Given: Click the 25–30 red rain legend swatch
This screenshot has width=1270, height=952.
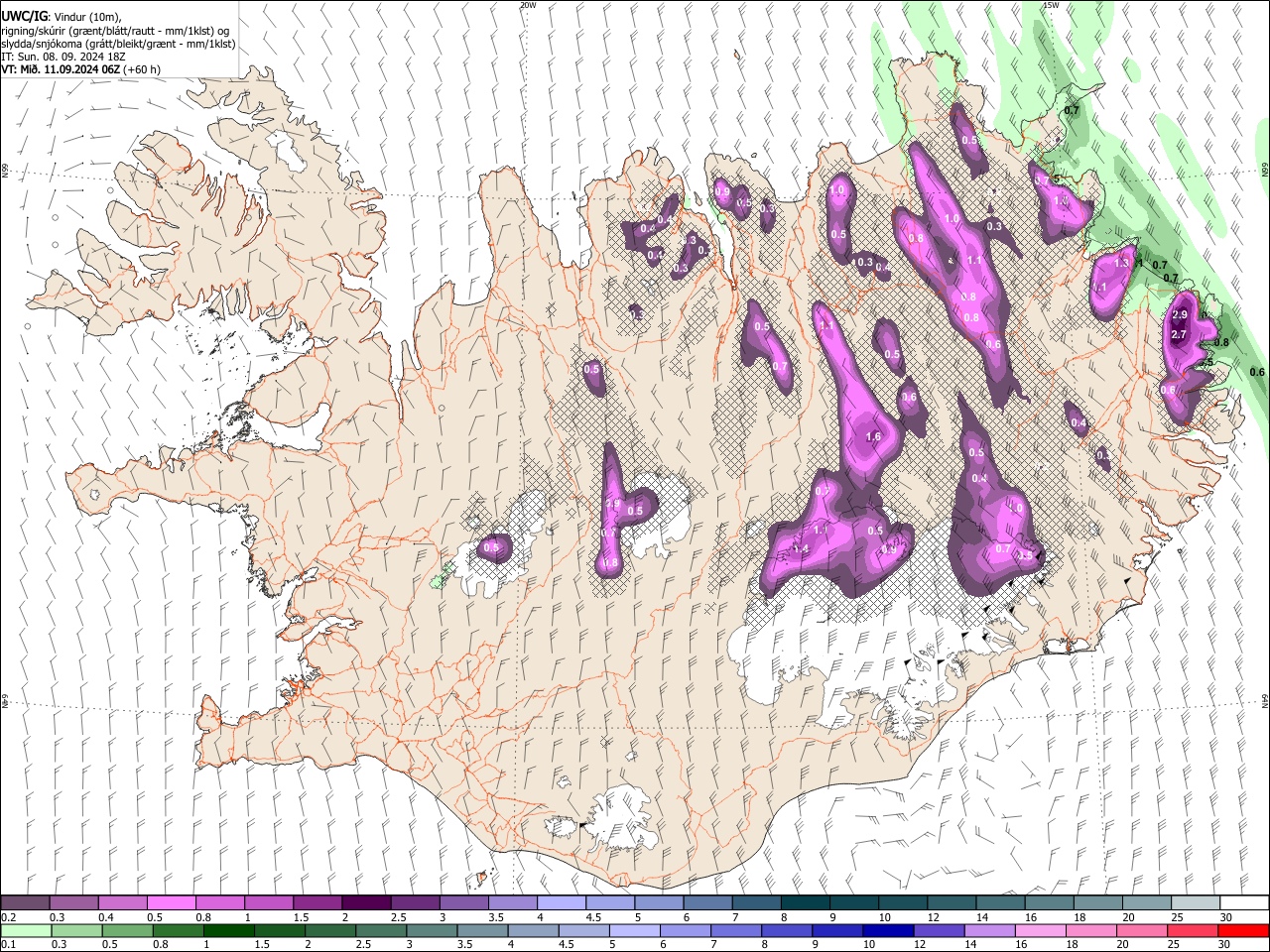Looking at the screenshot, I should coord(1191,931).
